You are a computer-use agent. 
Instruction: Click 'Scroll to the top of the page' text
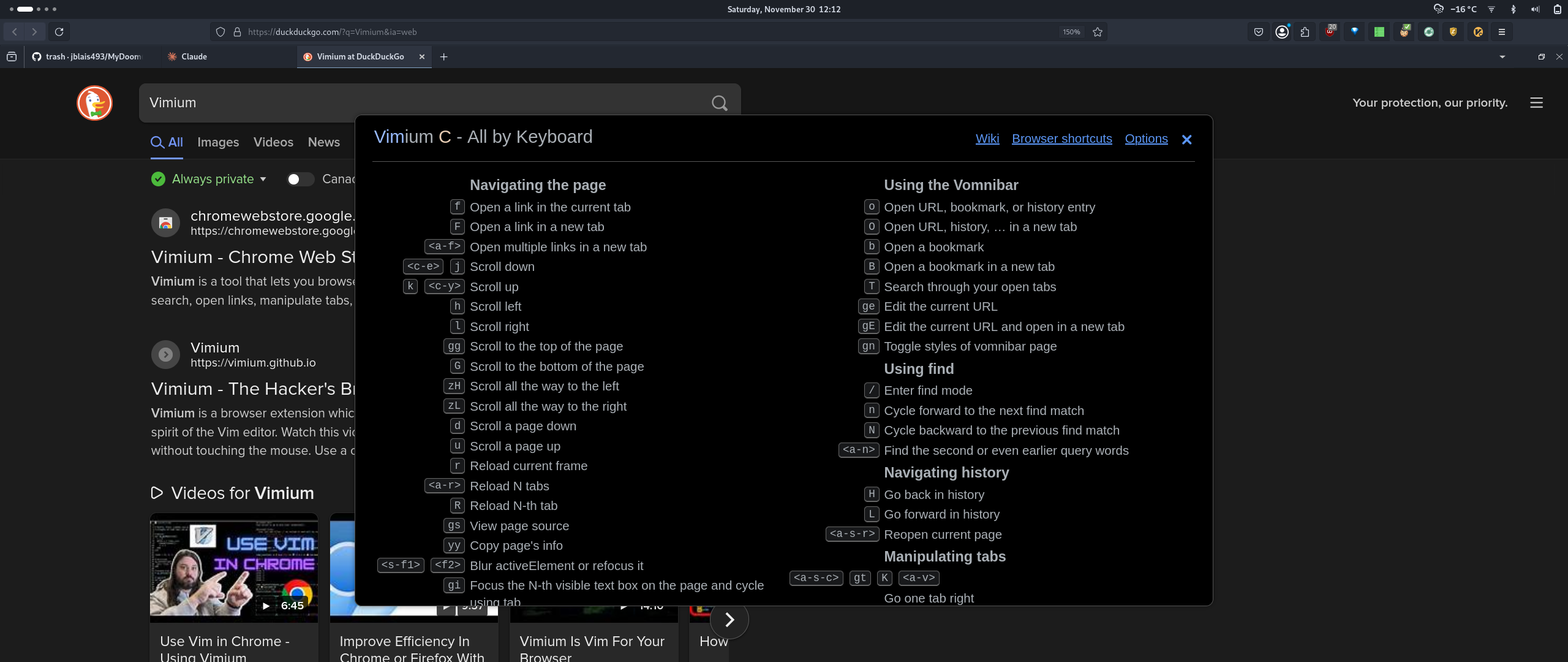coord(546,346)
